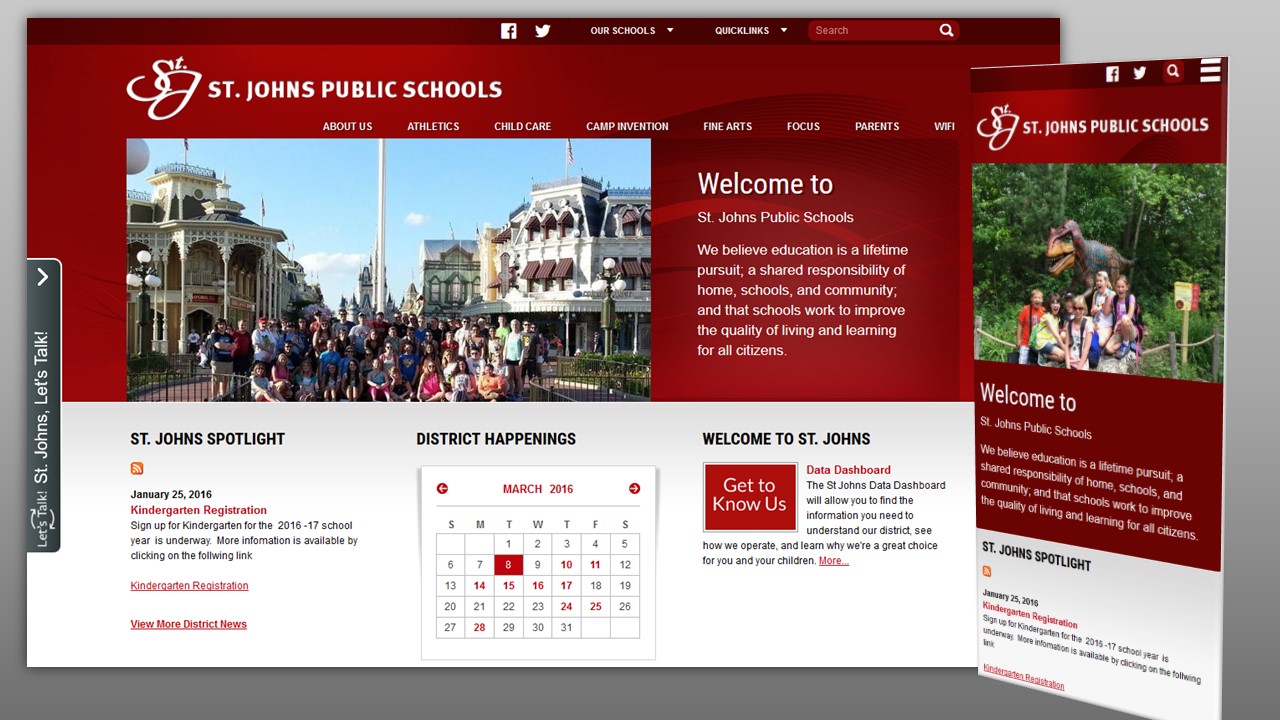Click the St. Johns logo in mobile view

pos(1092,127)
